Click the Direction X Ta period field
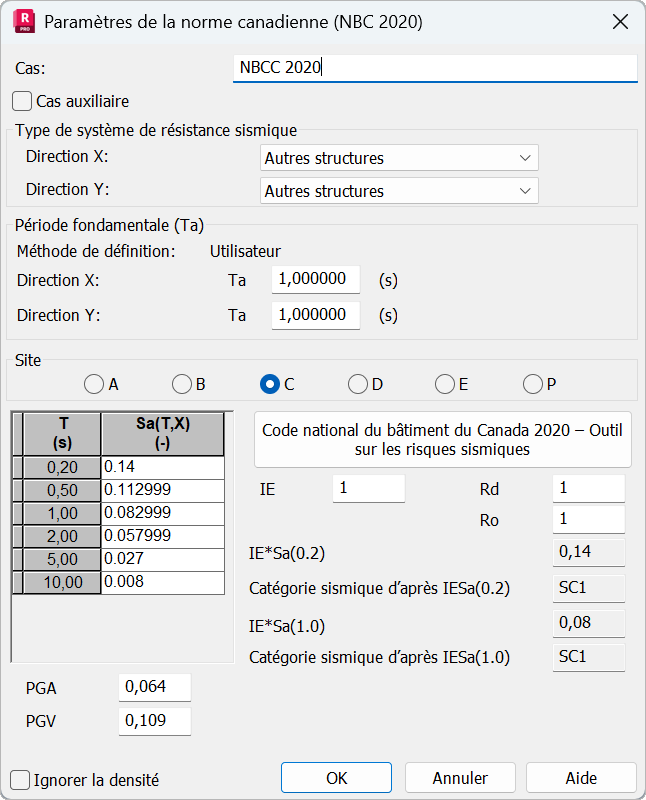 (x=316, y=279)
